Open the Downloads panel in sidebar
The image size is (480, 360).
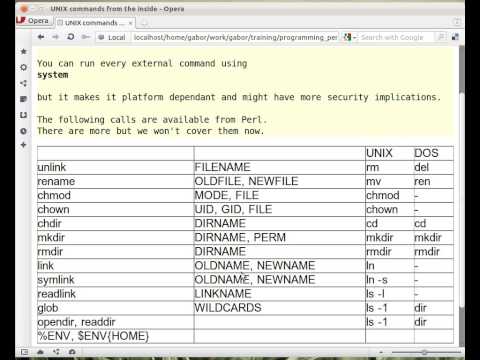[24, 115]
